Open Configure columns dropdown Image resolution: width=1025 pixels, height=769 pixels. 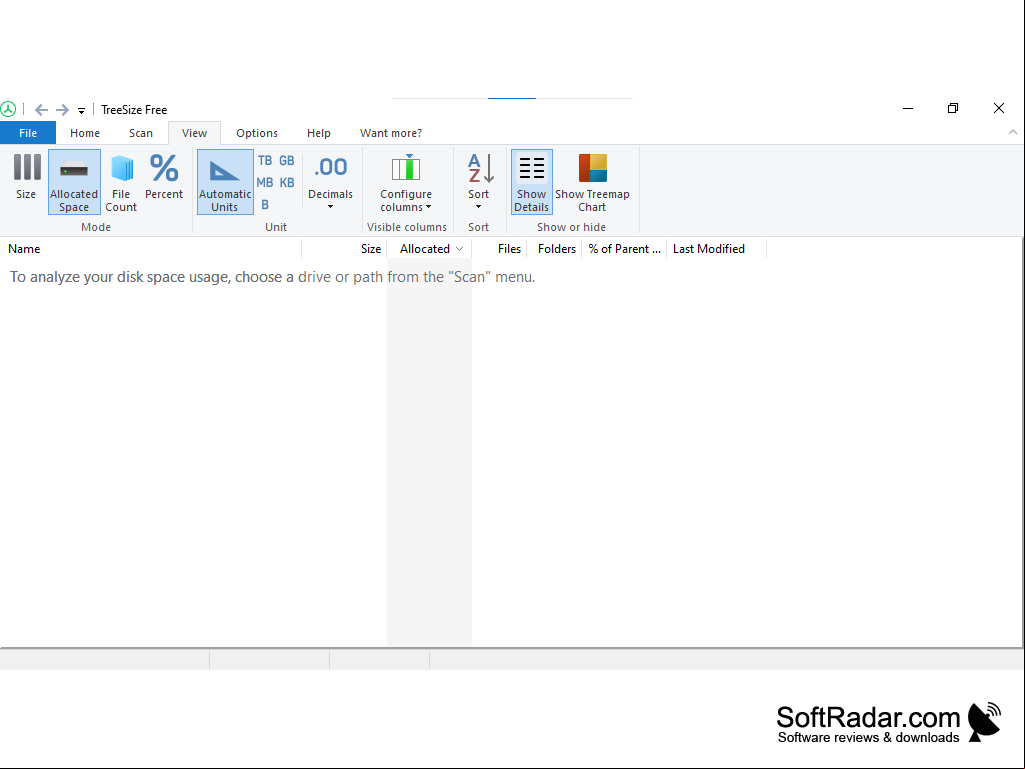[x=406, y=182]
